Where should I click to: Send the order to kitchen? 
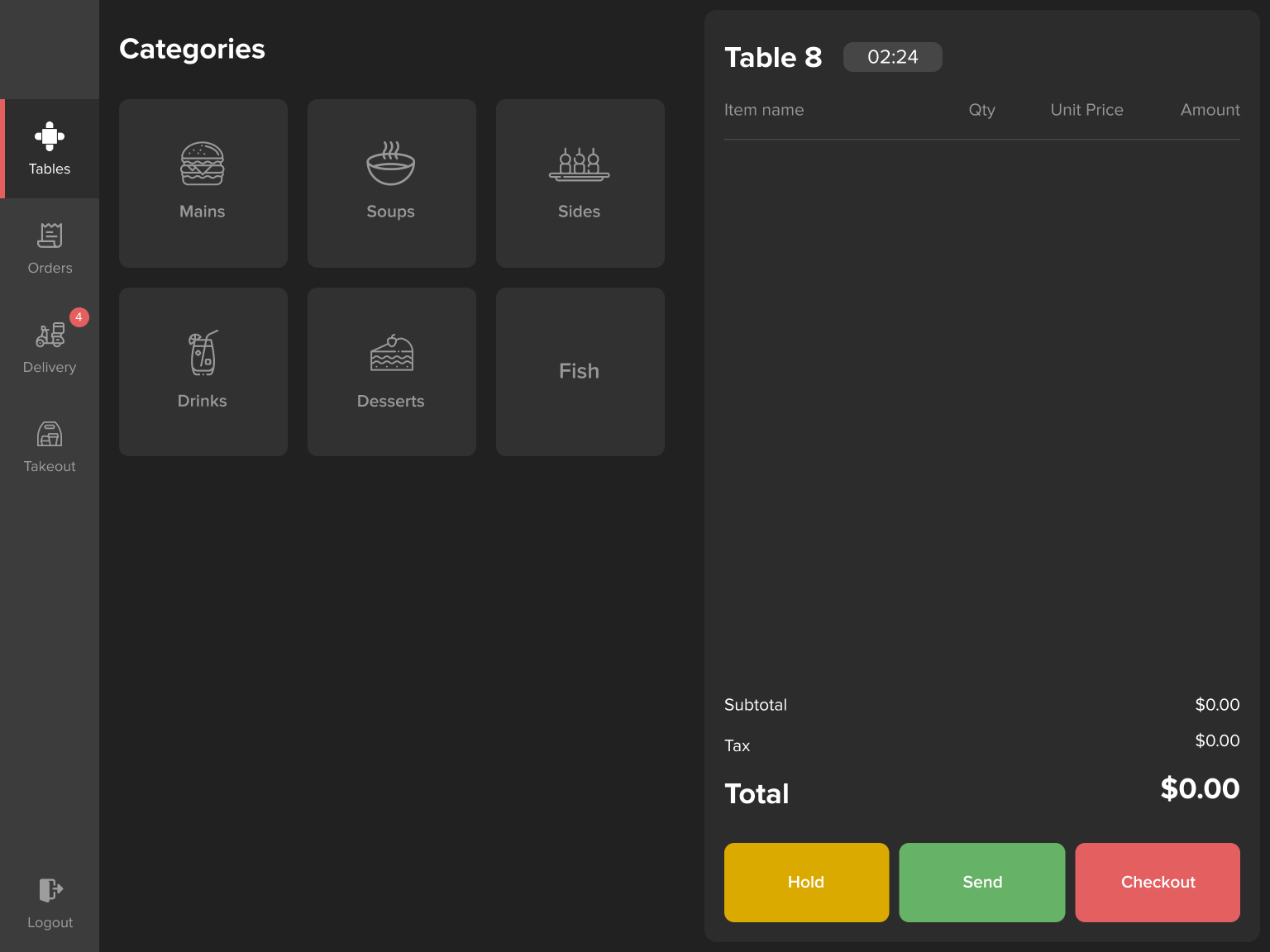tap(982, 883)
